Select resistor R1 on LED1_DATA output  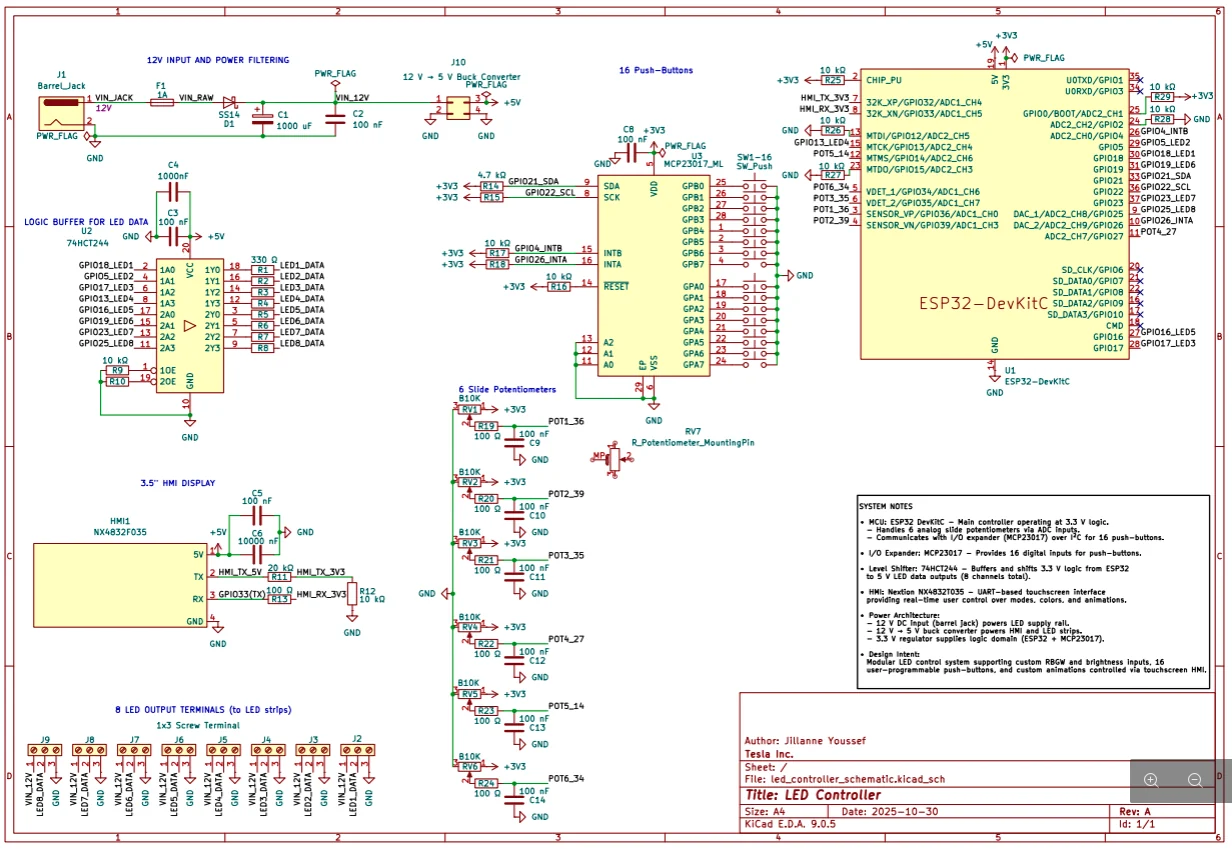tap(262, 270)
